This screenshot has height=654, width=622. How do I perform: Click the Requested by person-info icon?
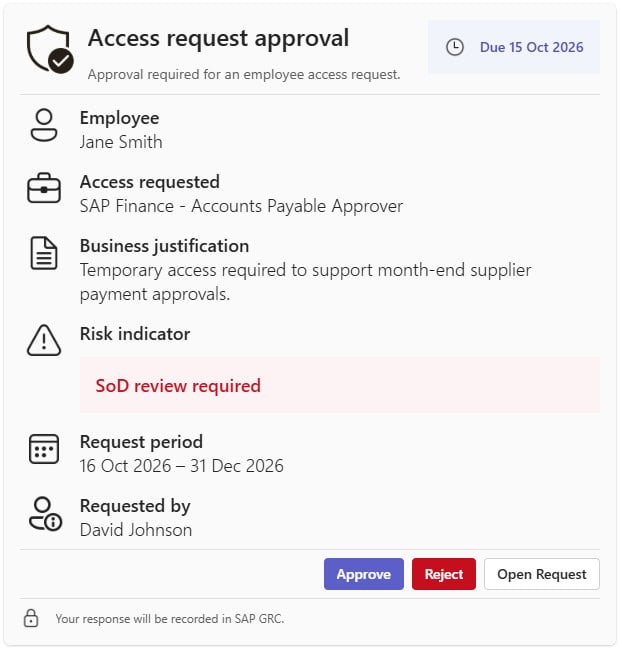point(45,514)
